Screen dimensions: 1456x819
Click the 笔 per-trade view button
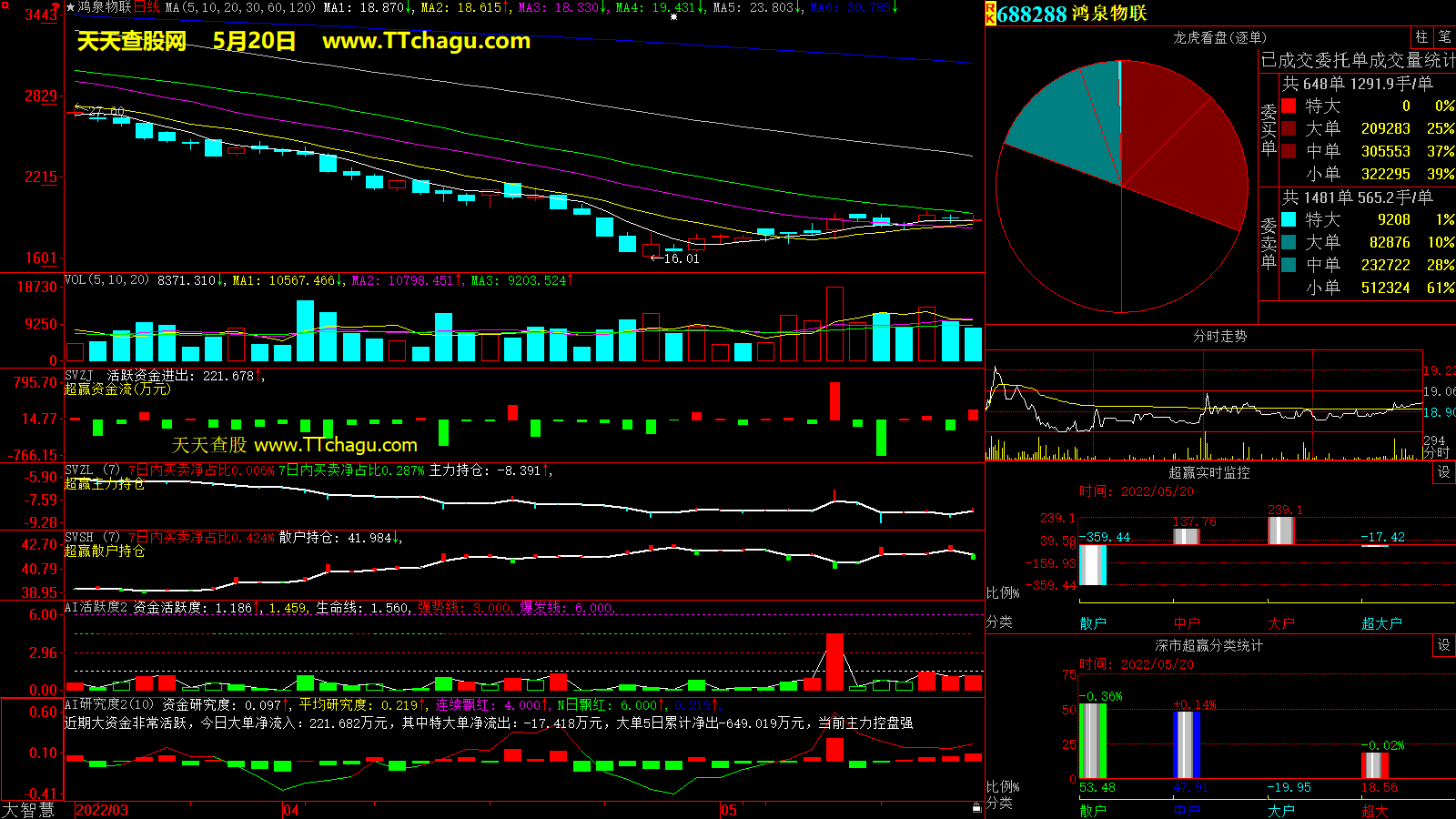(1444, 36)
